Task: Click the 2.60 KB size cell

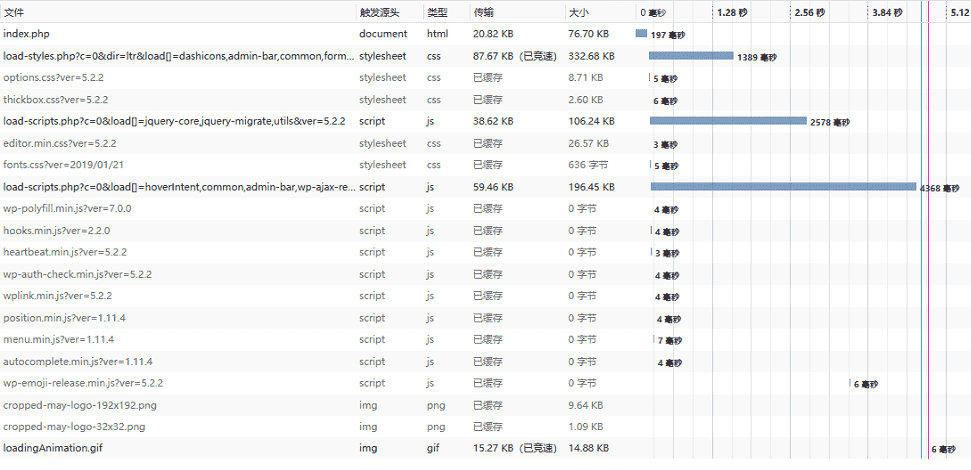Action: (585, 100)
